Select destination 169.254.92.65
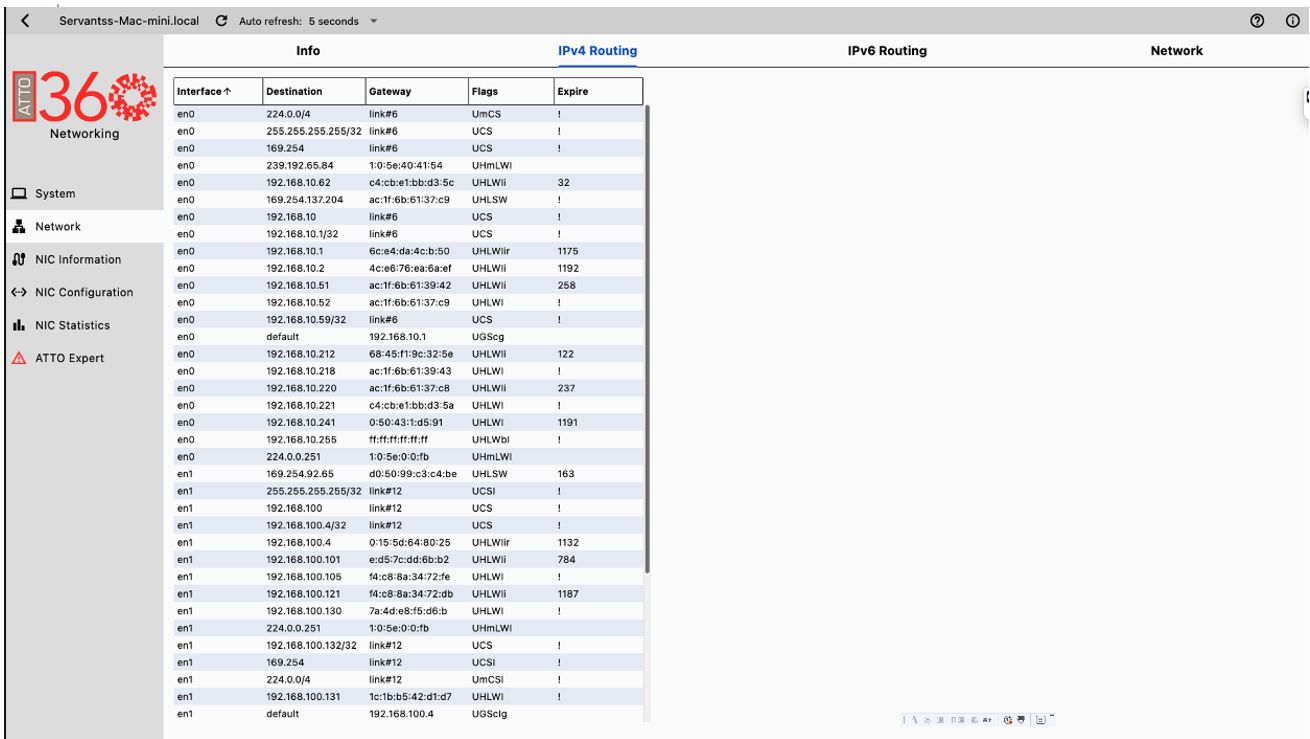1310x739 pixels. pyautogui.click(x=299, y=473)
